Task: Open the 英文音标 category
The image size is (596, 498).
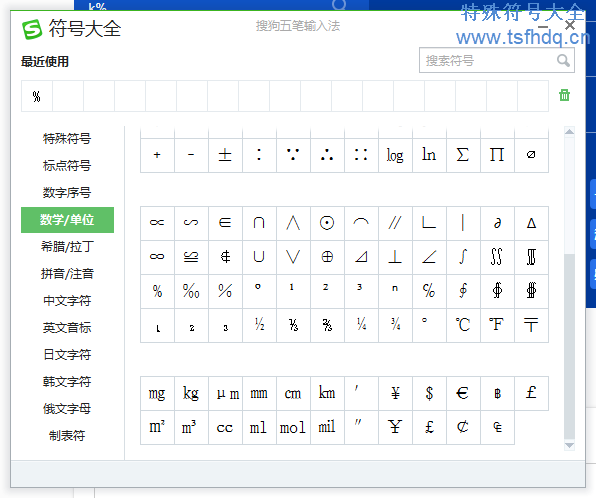Action: 67,328
